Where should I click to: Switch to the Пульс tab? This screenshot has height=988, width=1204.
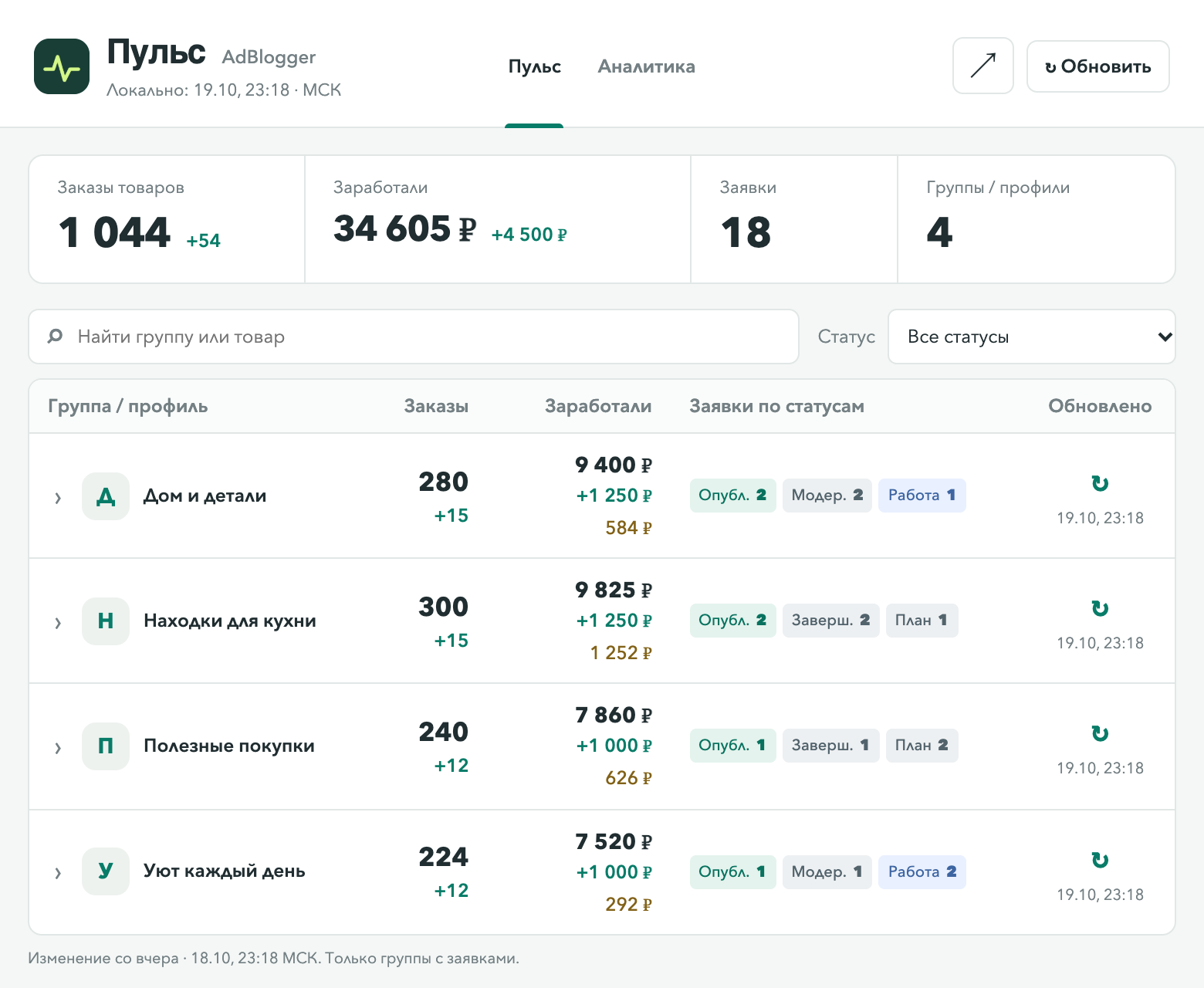point(534,66)
